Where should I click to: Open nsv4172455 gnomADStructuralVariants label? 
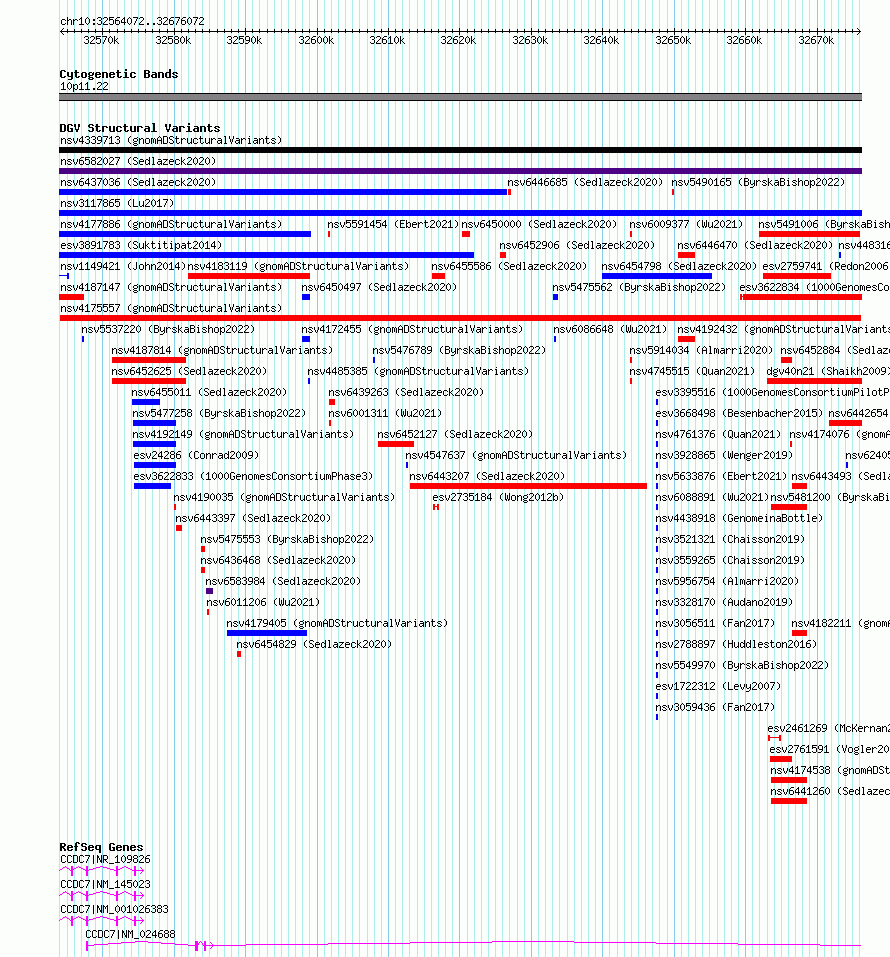click(x=412, y=330)
